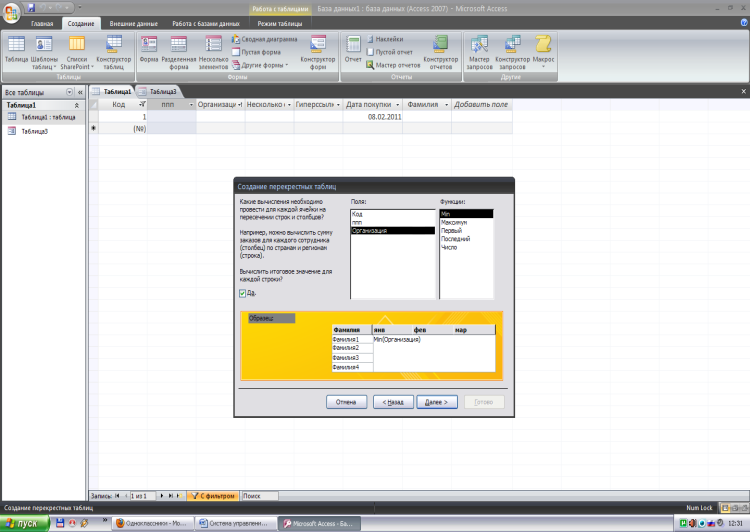Open the пуск Start button

tap(24, 523)
